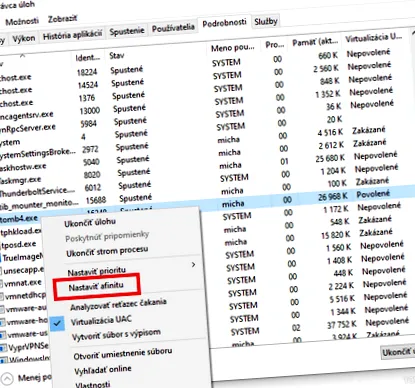Select the vmware-au process row

27,309
